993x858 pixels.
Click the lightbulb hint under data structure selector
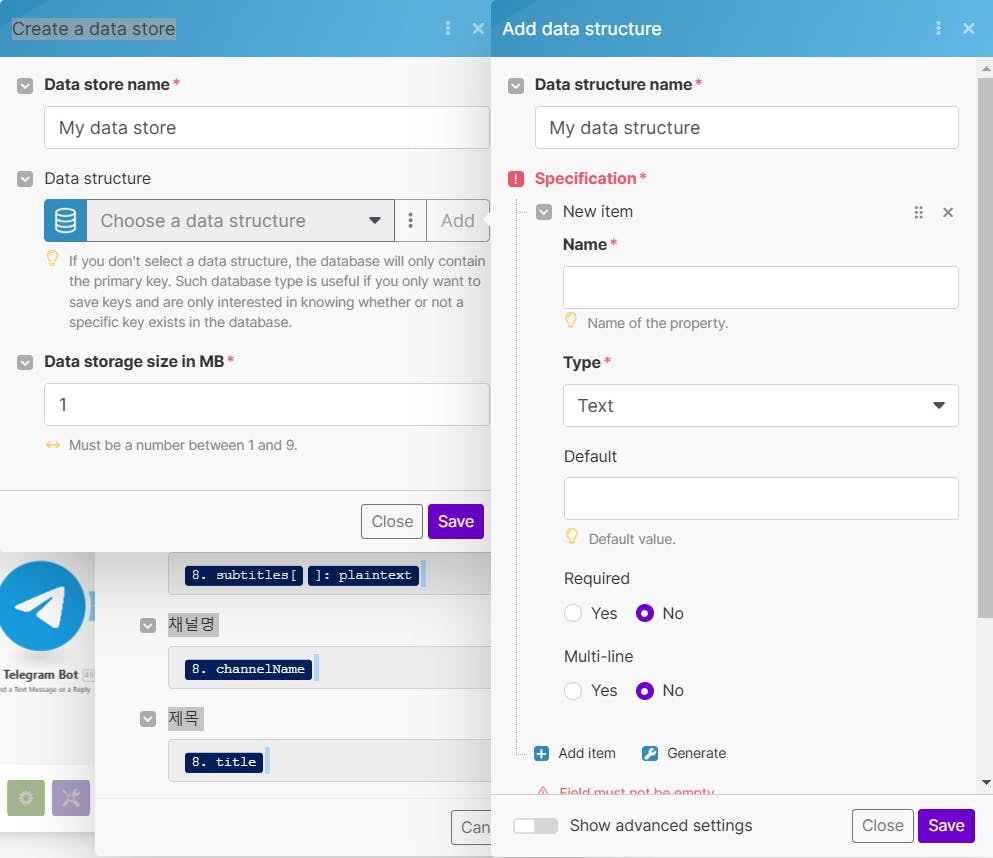53,258
